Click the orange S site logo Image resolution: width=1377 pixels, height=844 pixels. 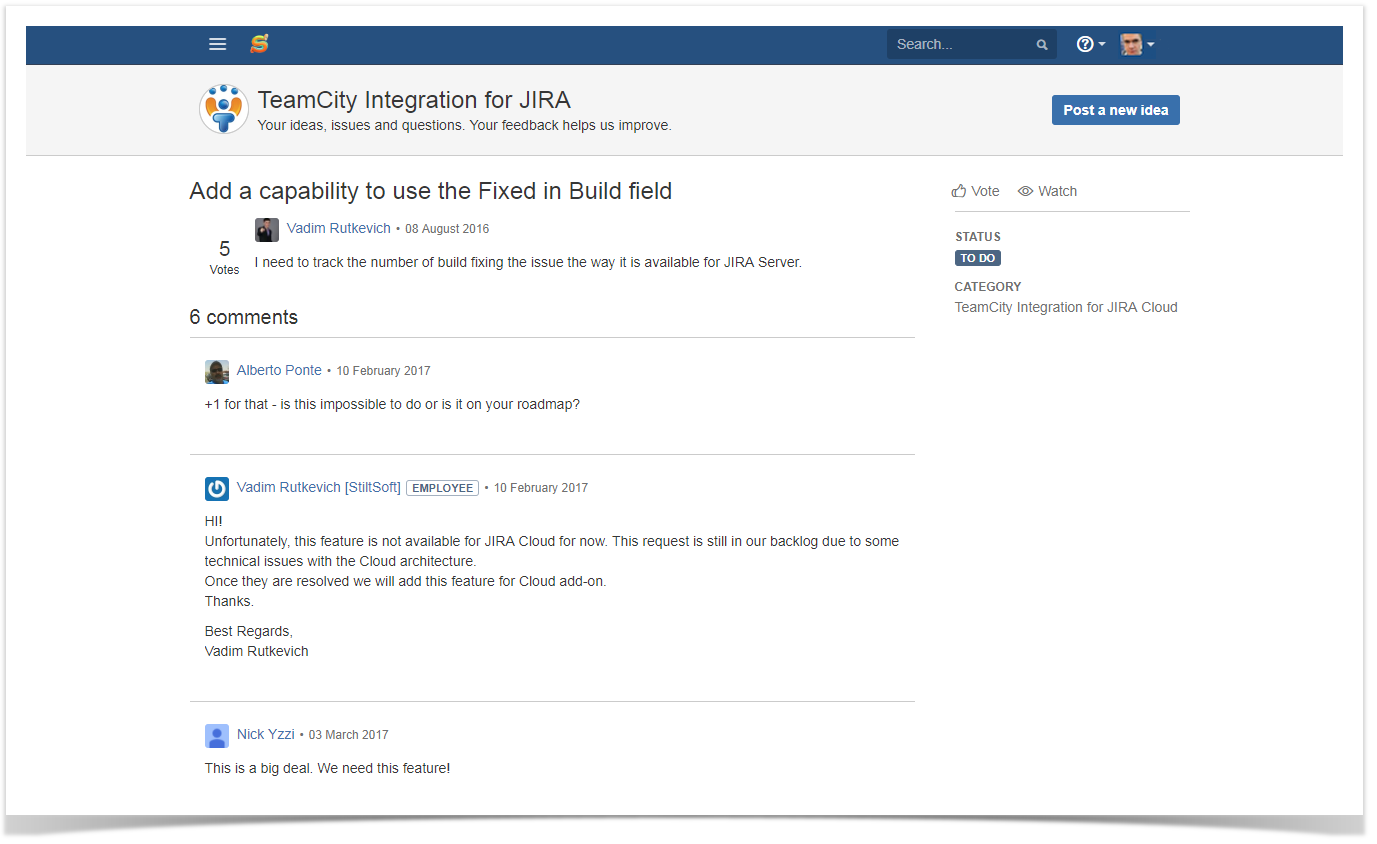coord(259,44)
